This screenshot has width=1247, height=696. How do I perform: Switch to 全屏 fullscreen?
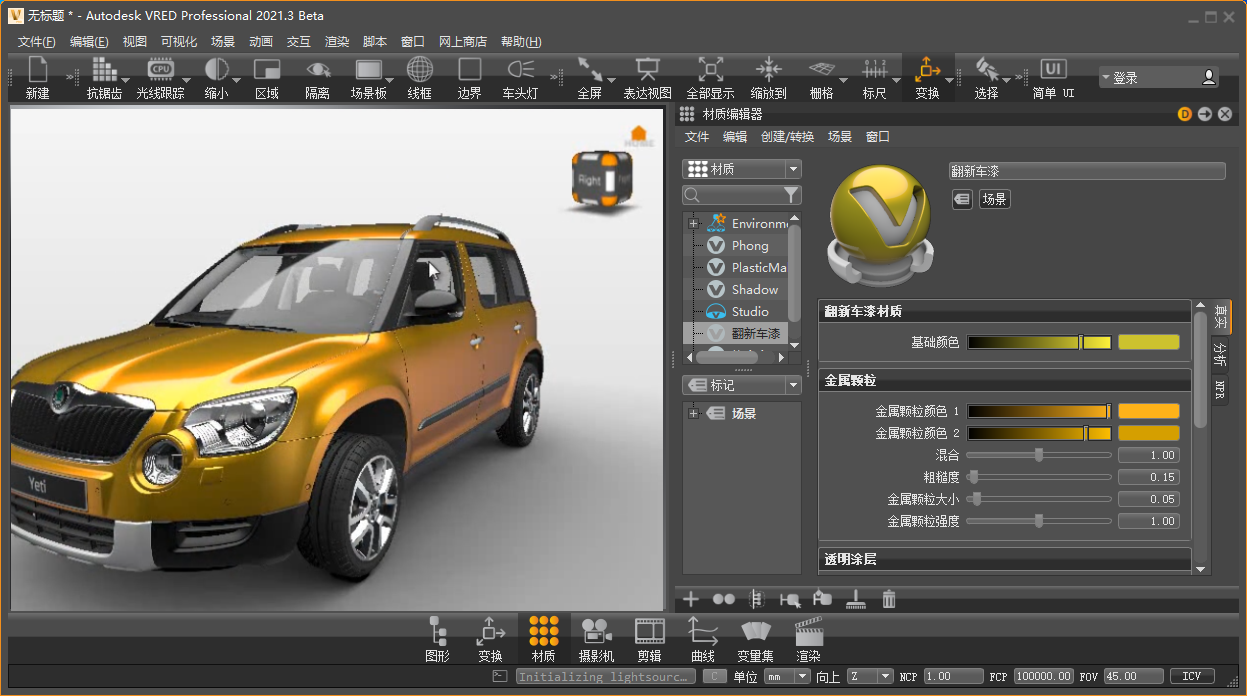click(x=590, y=78)
